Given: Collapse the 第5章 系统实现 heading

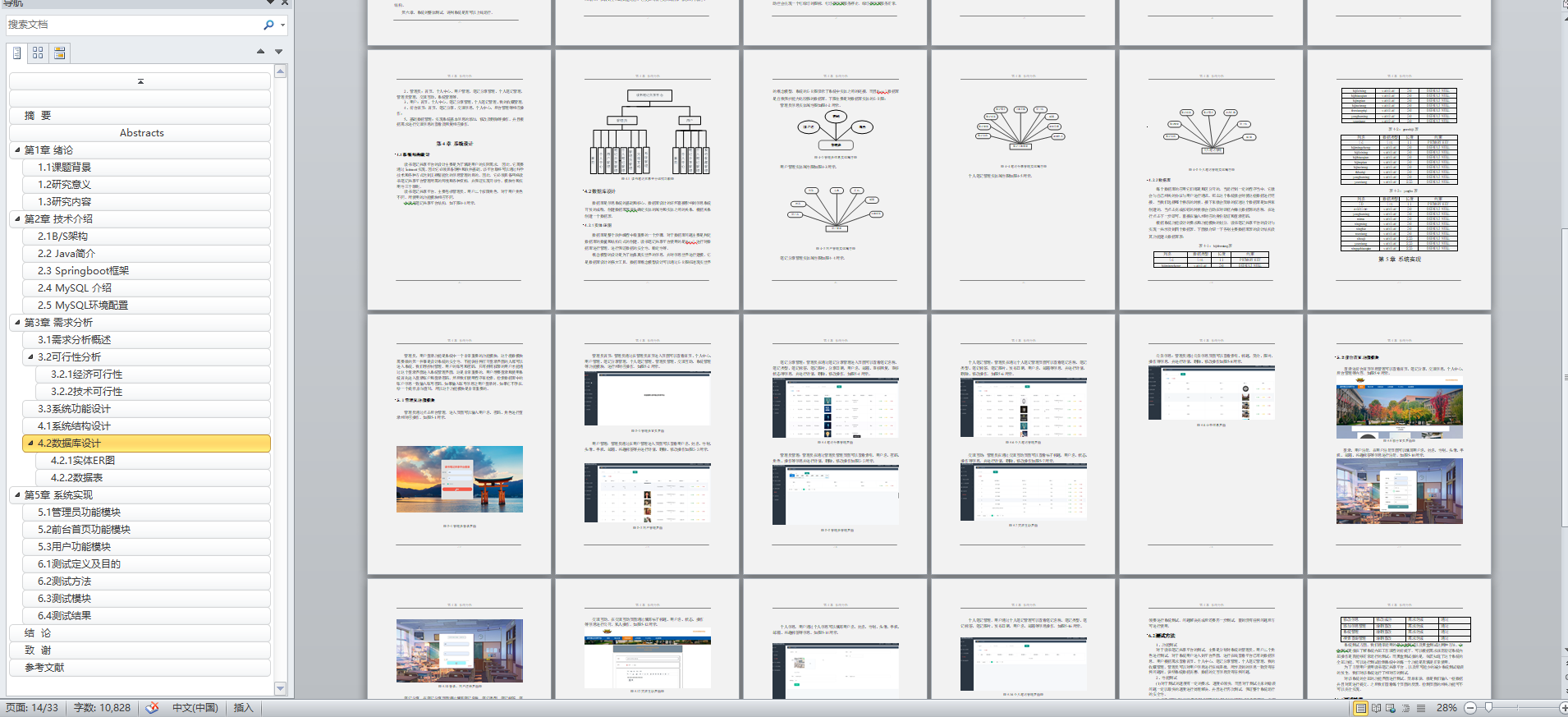Looking at the screenshot, I should [x=17, y=494].
